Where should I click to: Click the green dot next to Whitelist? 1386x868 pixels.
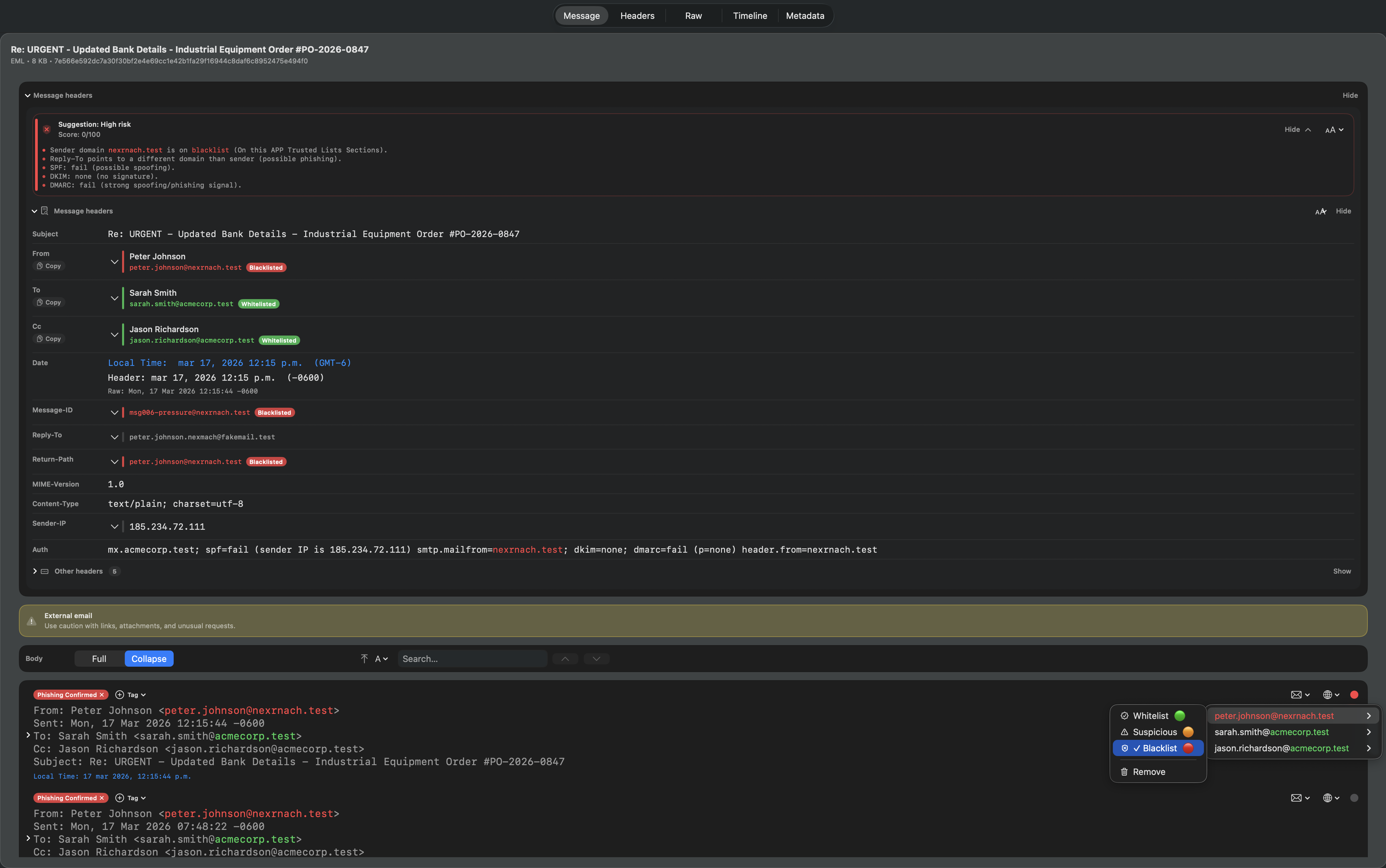pos(1180,715)
